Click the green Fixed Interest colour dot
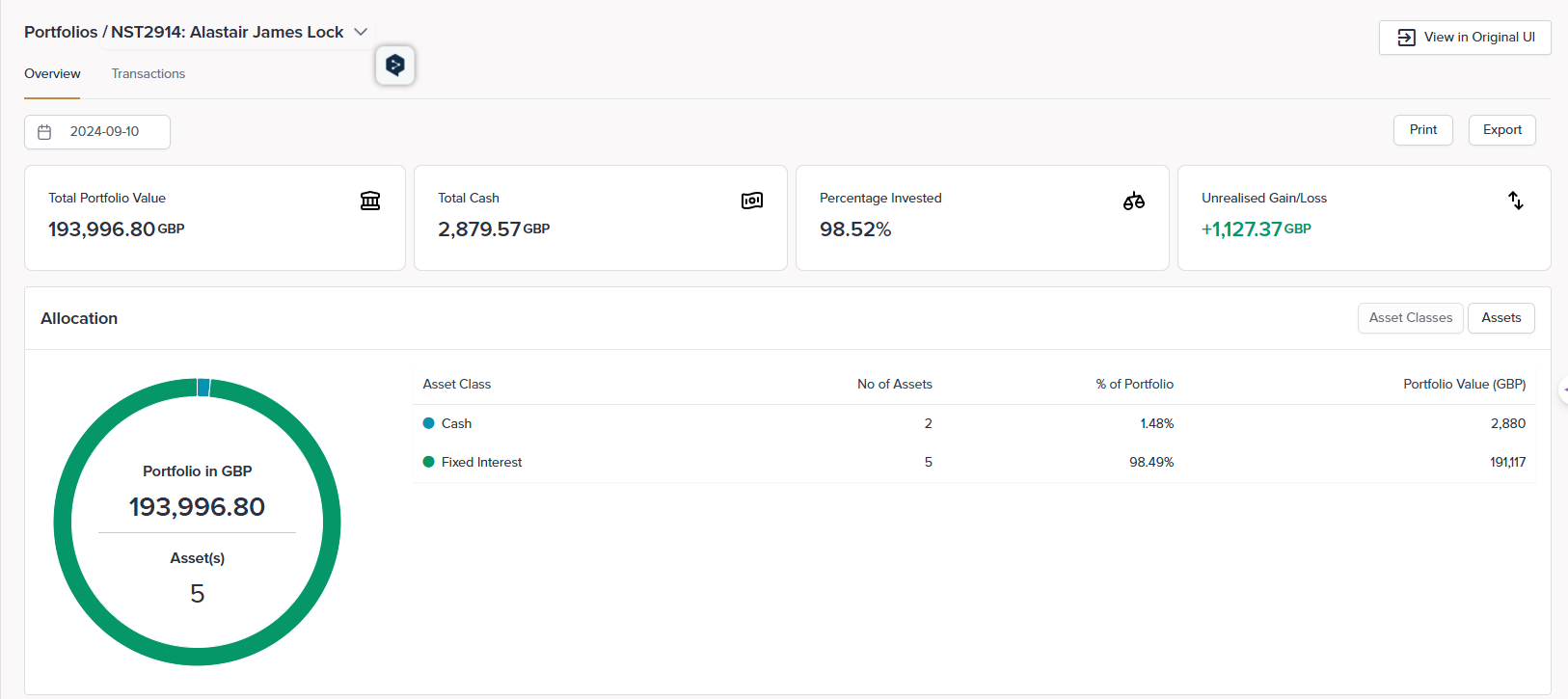This screenshot has width=1568, height=699. point(429,462)
